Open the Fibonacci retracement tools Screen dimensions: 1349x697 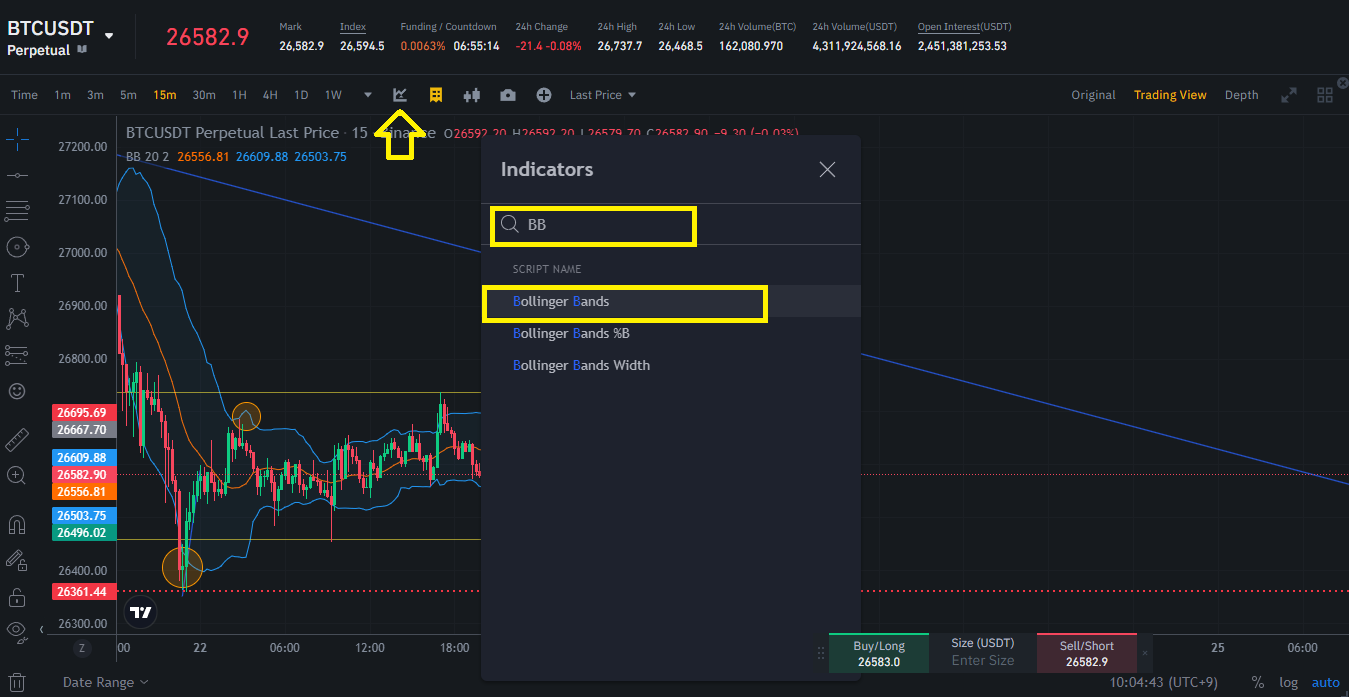click(x=17, y=210)
